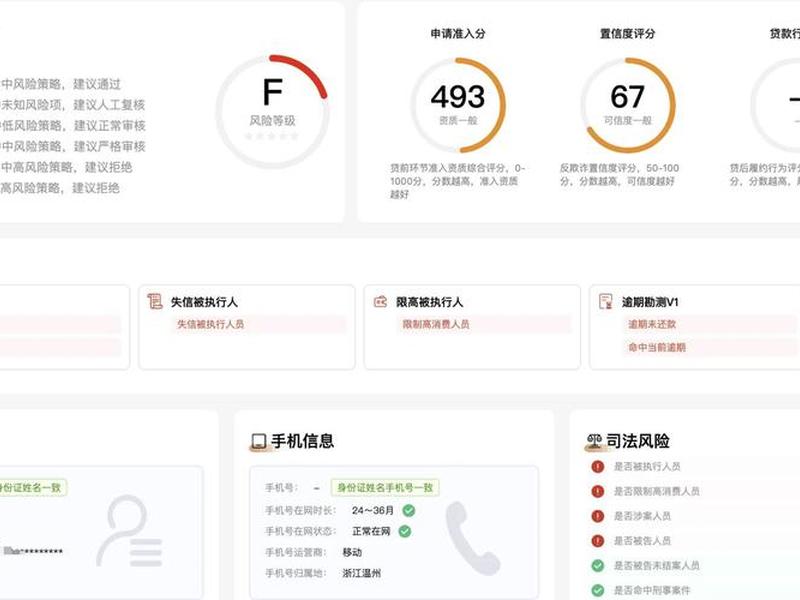This screenshot has width=800, height=600.
Task: Click the star rating under 风险等级
Action: (x=271, y=136)
